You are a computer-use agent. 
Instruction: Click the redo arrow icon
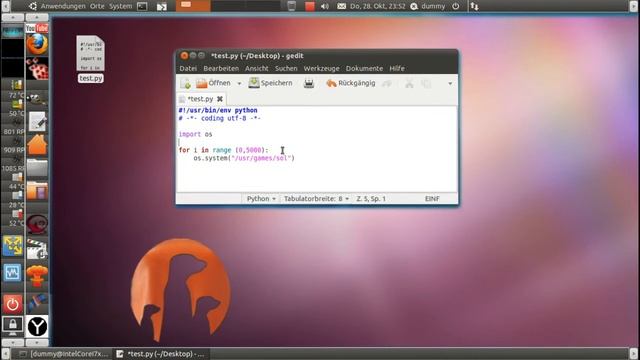tap(386, 83)
